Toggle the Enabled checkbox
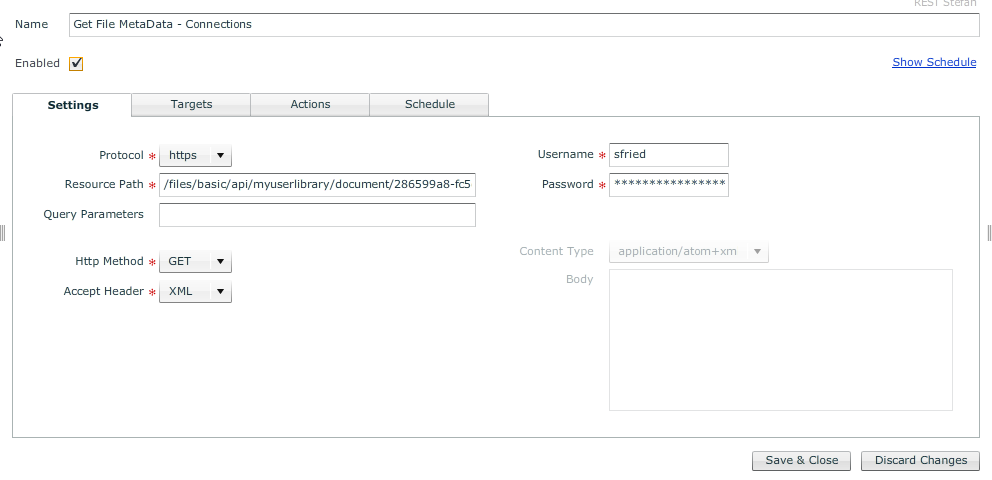 pos(76,64)
